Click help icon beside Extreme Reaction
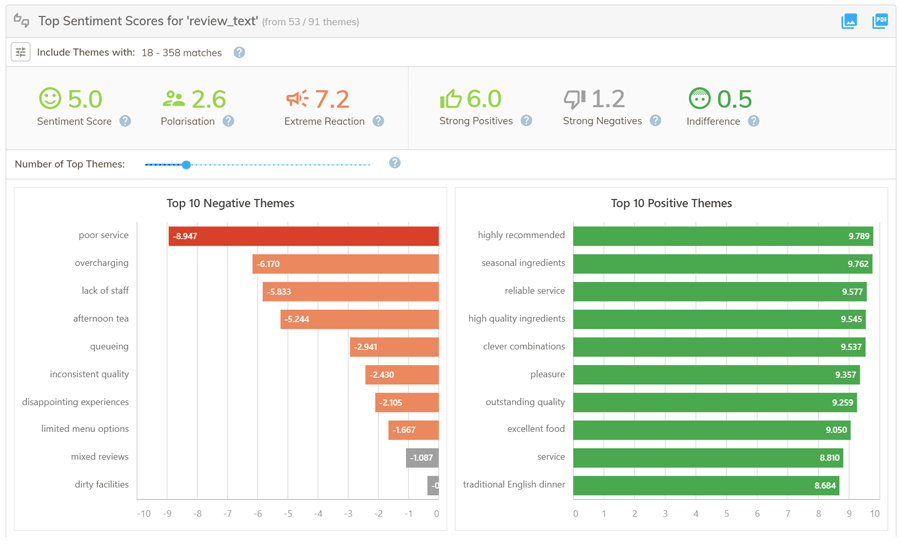Viewport: 900px width, 545px height. (378, 121)
